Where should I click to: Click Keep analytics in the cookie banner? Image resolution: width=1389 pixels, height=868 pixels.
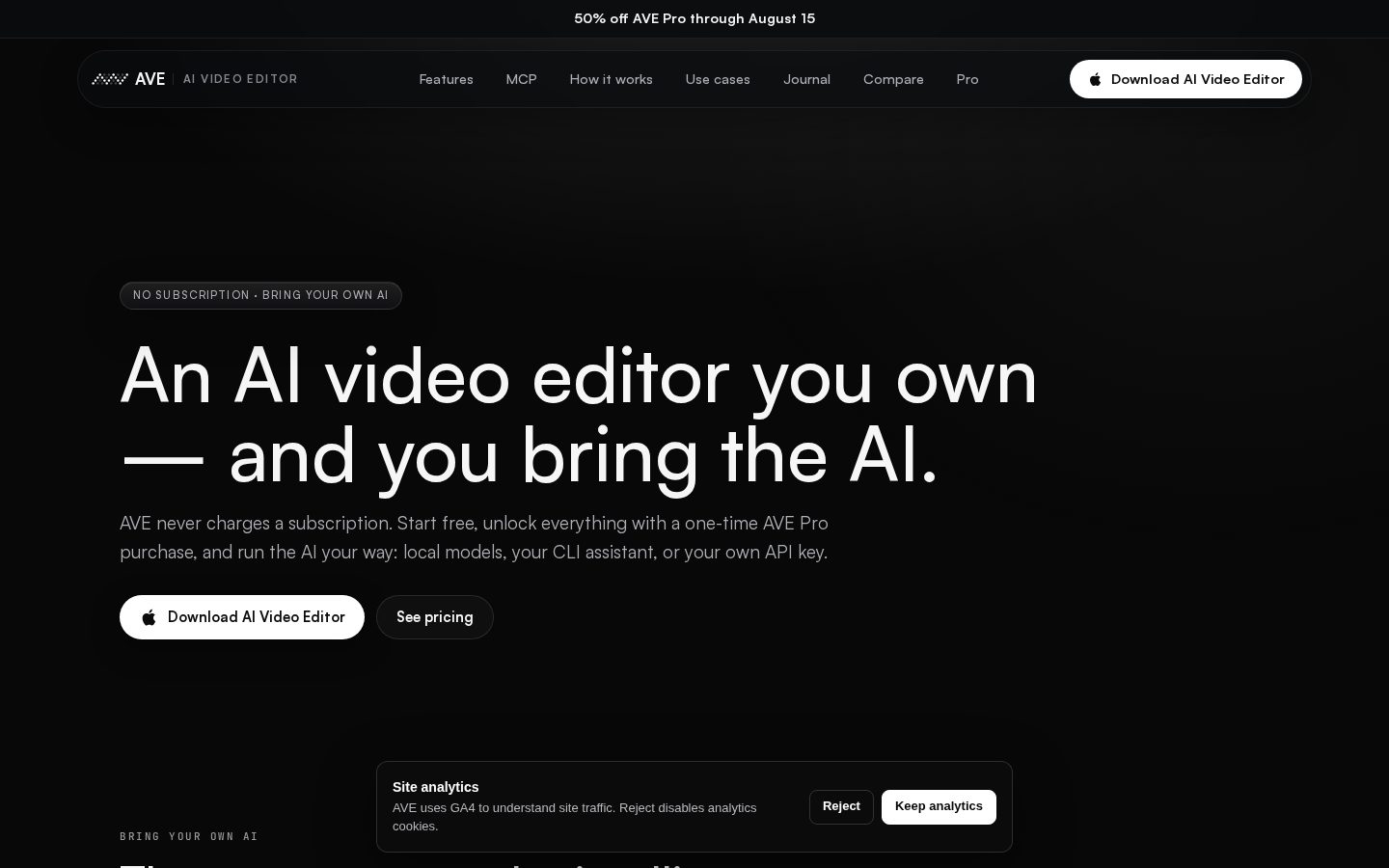[x=939, y=806]
